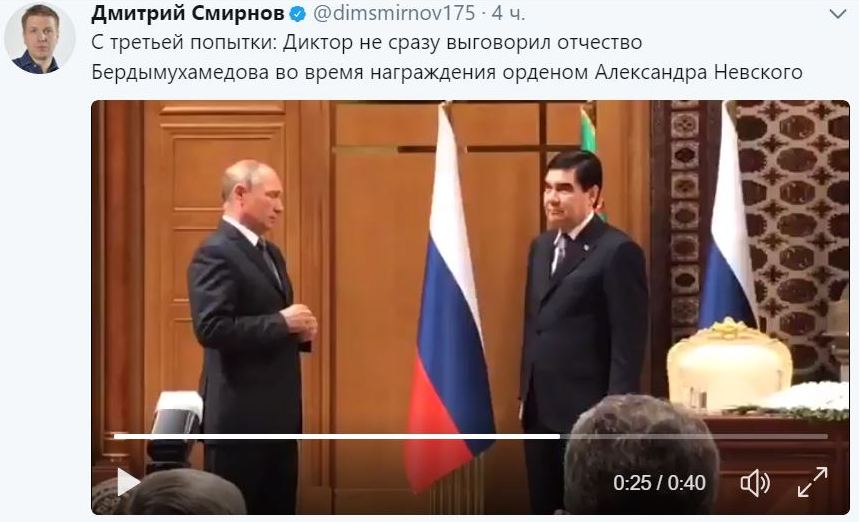Image resolution: width=859 pixels, height=522 pixels.
Task: Click the verified badge next to the name
Action: pyautogui.click(x=297, y=14)
